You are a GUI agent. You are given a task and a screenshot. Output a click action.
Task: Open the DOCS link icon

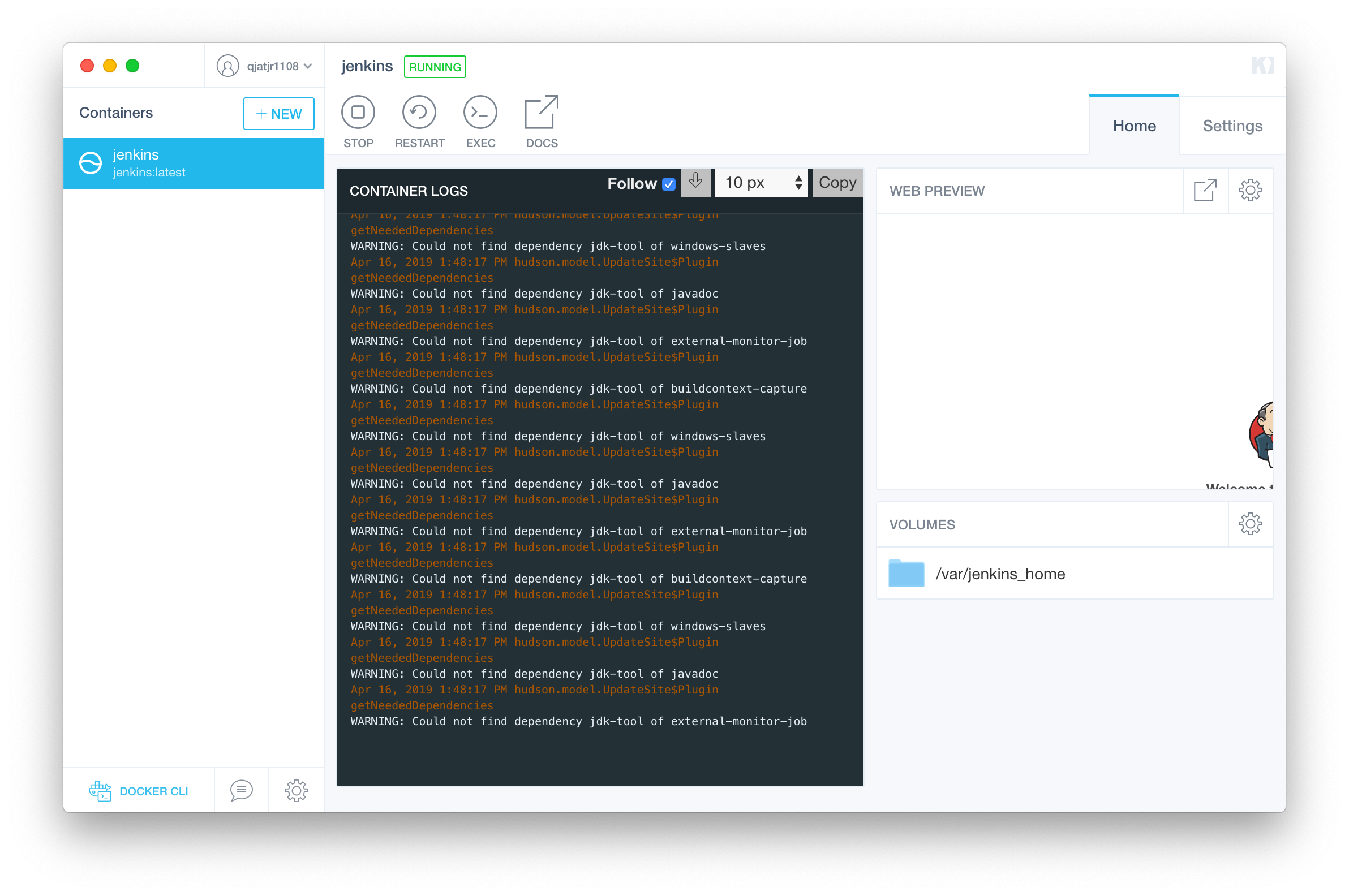[x=542, y=112]
